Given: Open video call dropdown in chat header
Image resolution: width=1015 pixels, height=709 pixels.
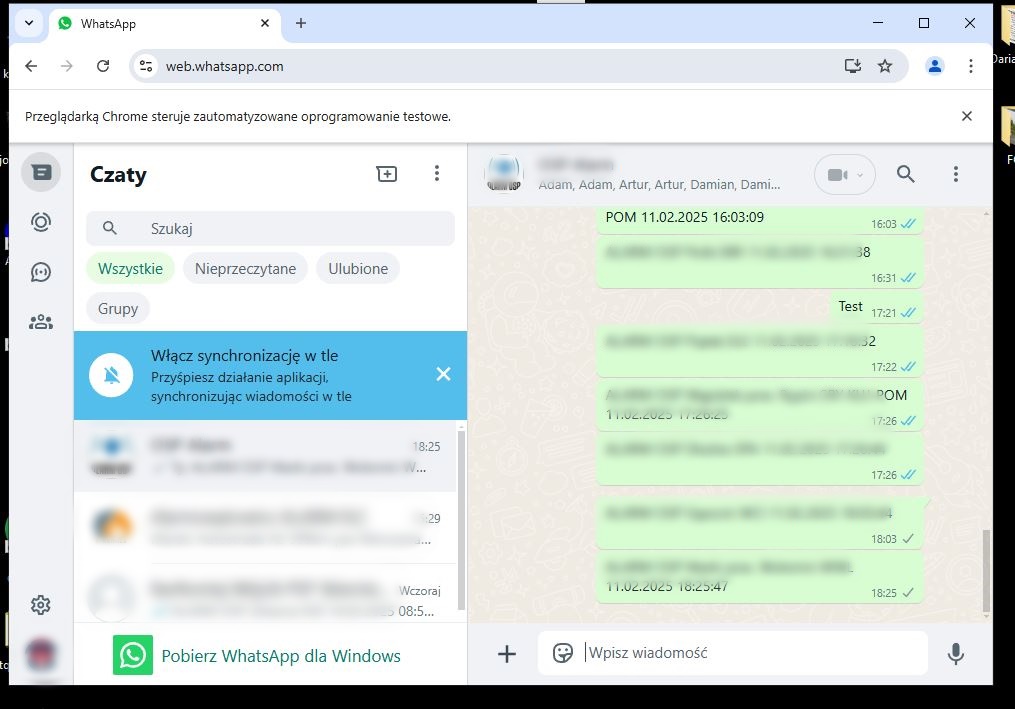Looking at the screenshot, I should click(845, 174).
